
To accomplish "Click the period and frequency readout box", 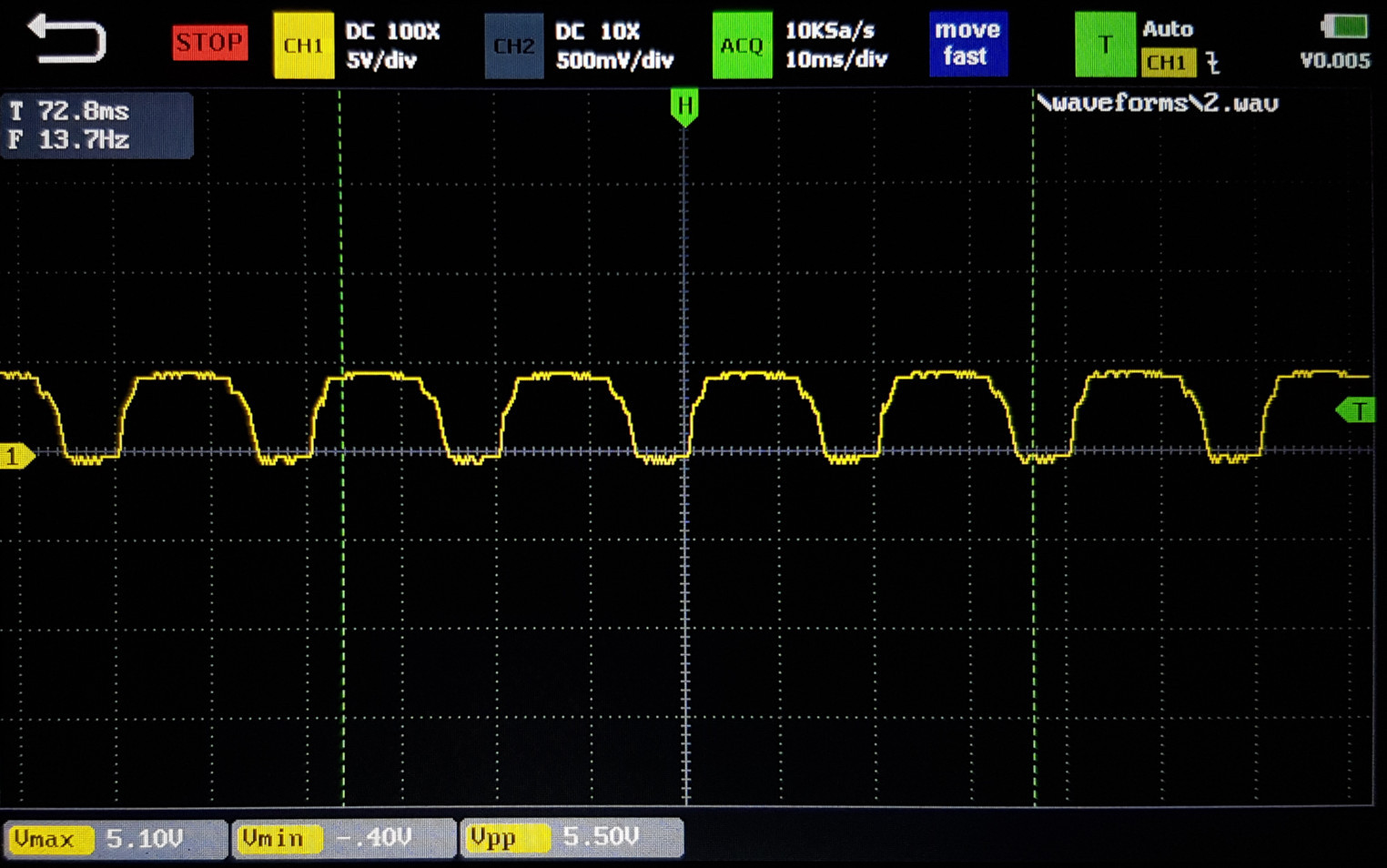I will (x=96, y=126).
